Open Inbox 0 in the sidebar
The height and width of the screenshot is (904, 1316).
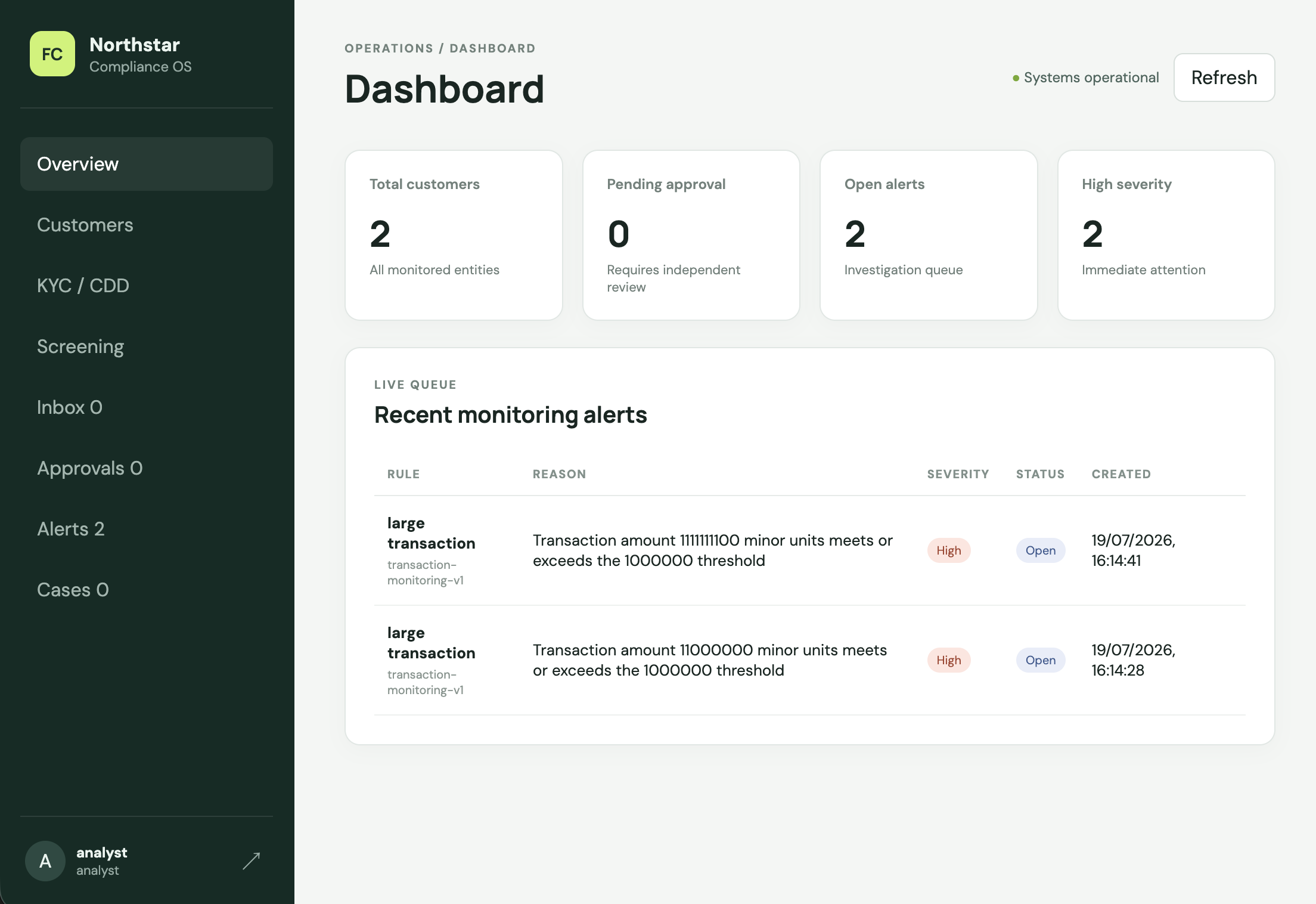[147, 407]
